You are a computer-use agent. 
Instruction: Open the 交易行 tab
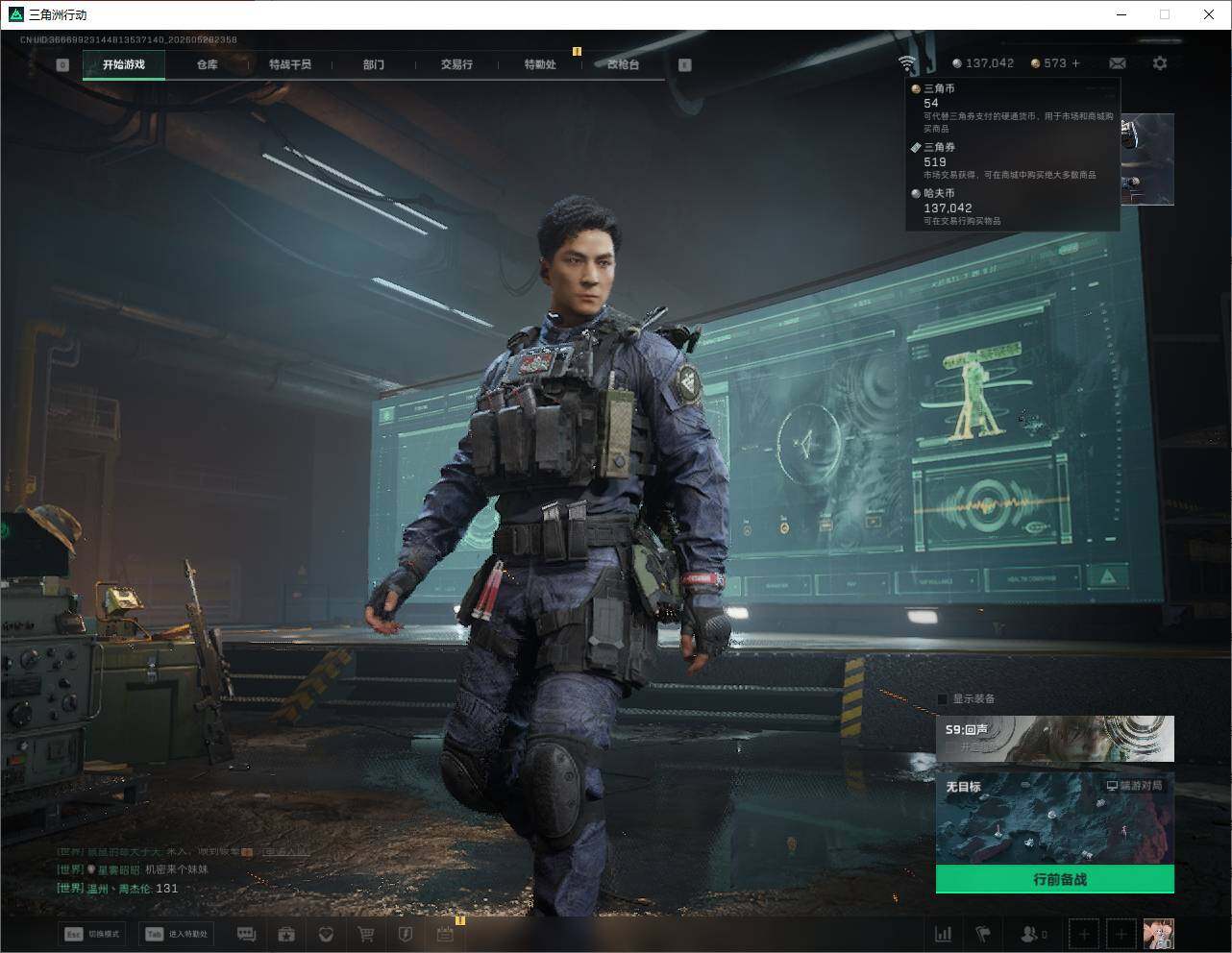click(x=456, y=64)
